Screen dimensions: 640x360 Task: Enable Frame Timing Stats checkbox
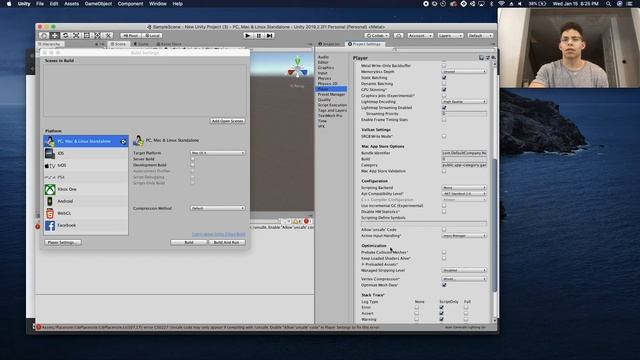(x=444, y=120)
